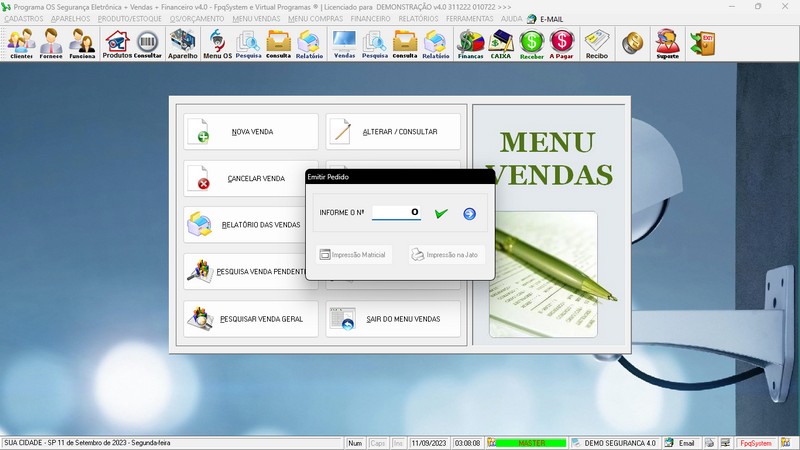Image resolution: width=800 pixels, height=450 pixels.
Task: Open the Fornece suppliers icon
Action: coord(51,44)
